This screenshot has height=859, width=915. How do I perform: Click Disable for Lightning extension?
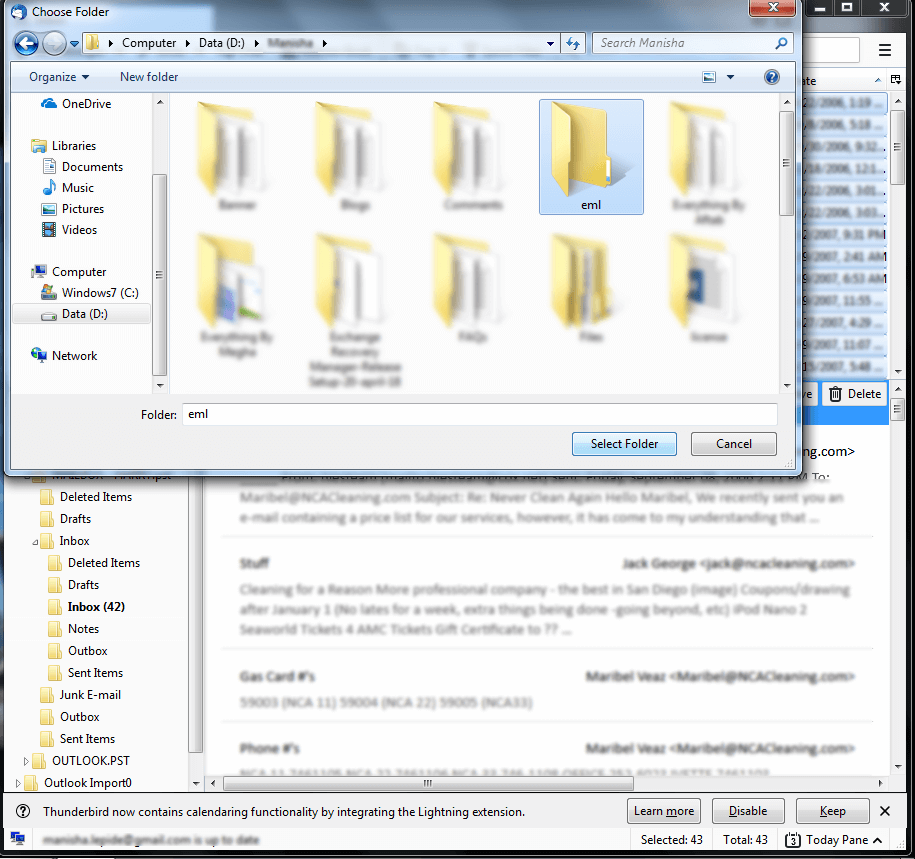click(x=748, y=811)
